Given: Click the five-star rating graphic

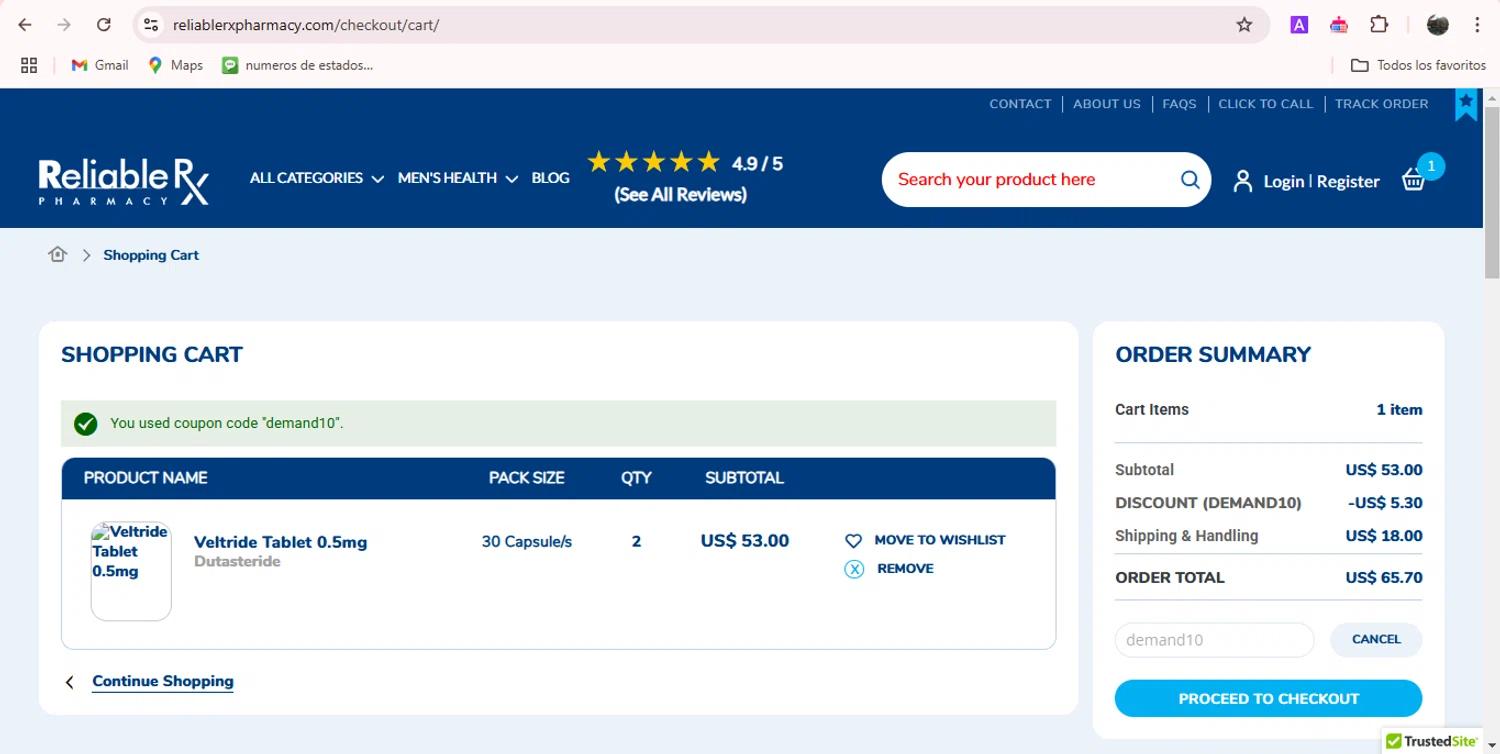Looking at the screenshot, I should tap(653, 162).
